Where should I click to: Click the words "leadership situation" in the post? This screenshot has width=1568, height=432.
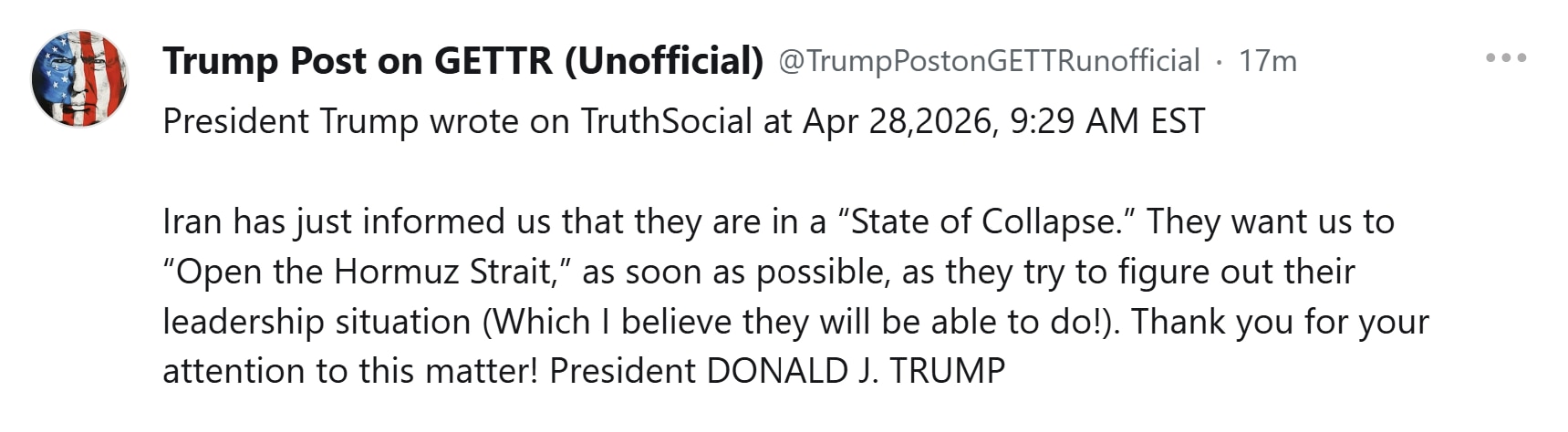317,322
